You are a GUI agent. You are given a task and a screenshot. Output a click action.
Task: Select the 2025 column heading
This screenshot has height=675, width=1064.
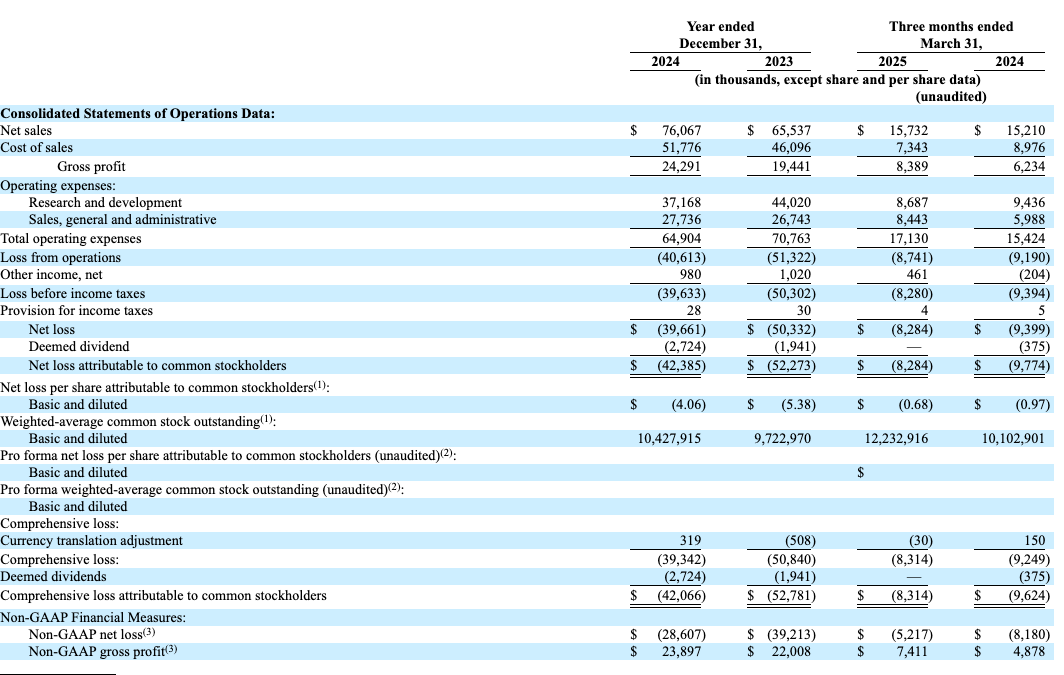892,61
